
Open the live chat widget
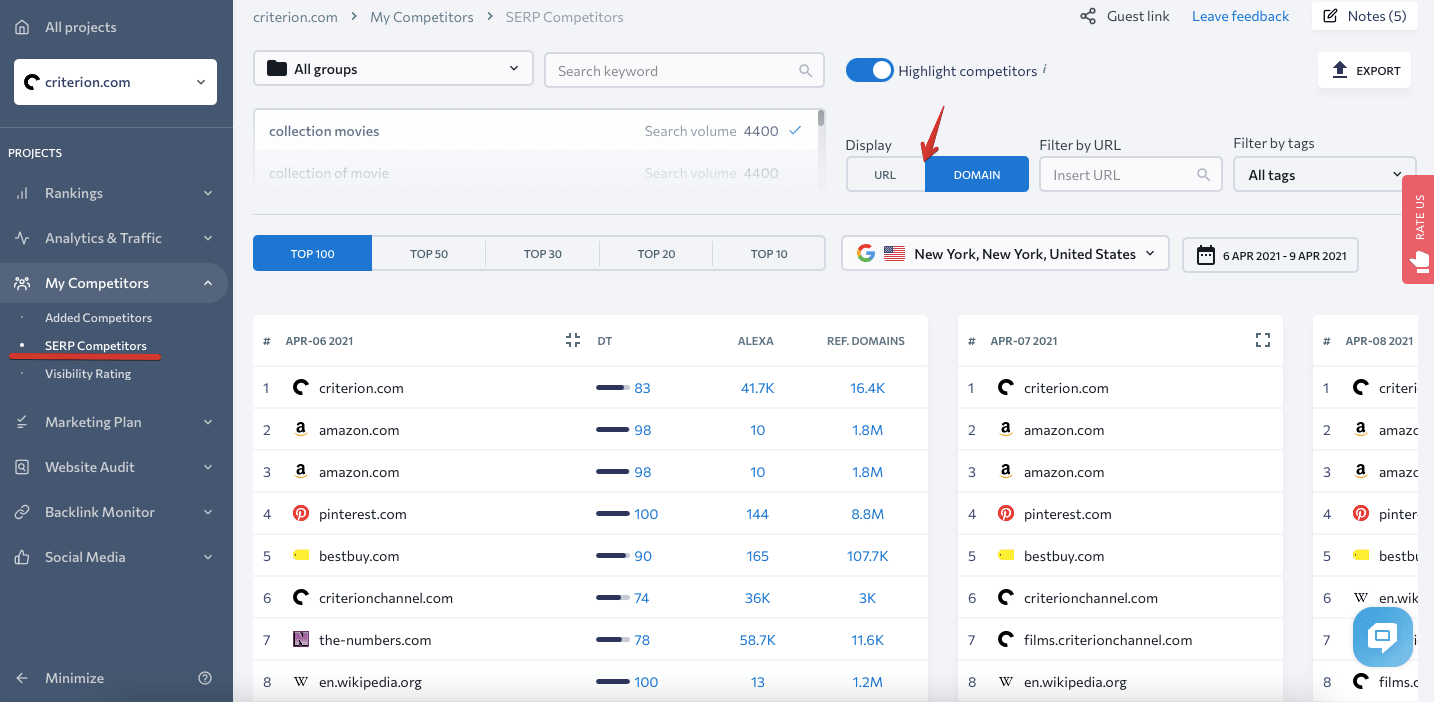pos(1383,637)
